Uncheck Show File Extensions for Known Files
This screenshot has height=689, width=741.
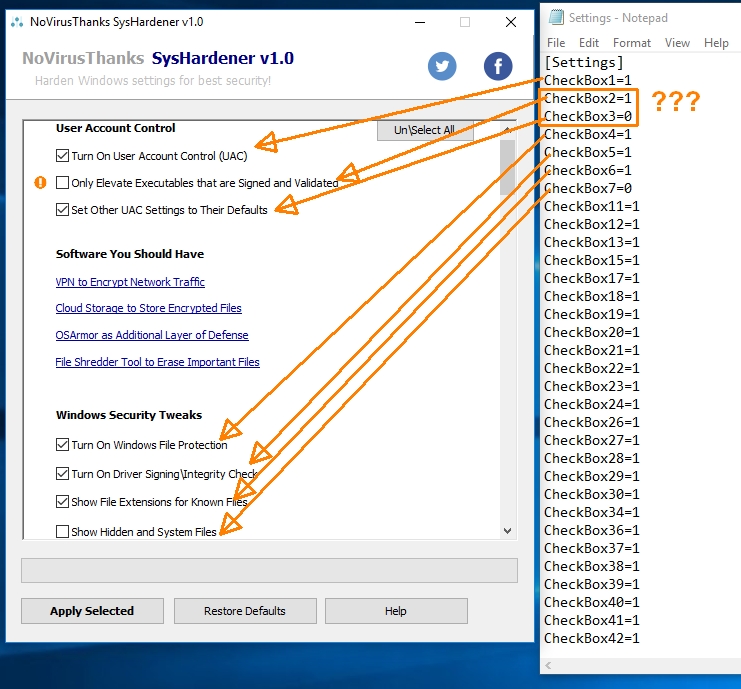62,501
